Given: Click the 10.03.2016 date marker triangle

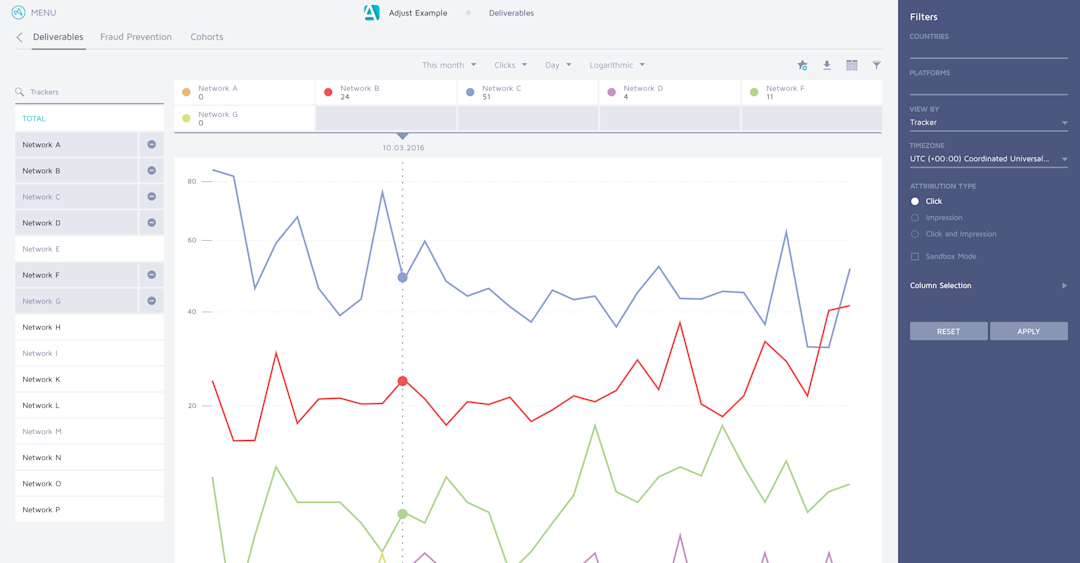Looking at the screenshot, I should click(x=403, y=136).
